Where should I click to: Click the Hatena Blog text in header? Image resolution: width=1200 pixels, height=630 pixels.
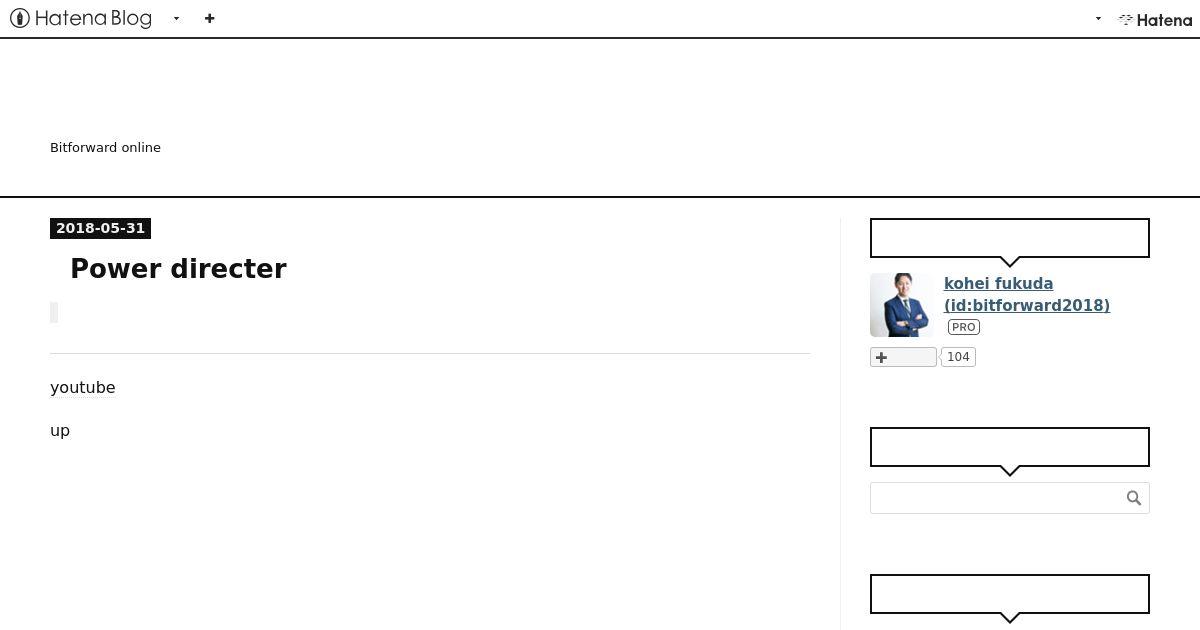pyautogui.click(x=93, y=18)
